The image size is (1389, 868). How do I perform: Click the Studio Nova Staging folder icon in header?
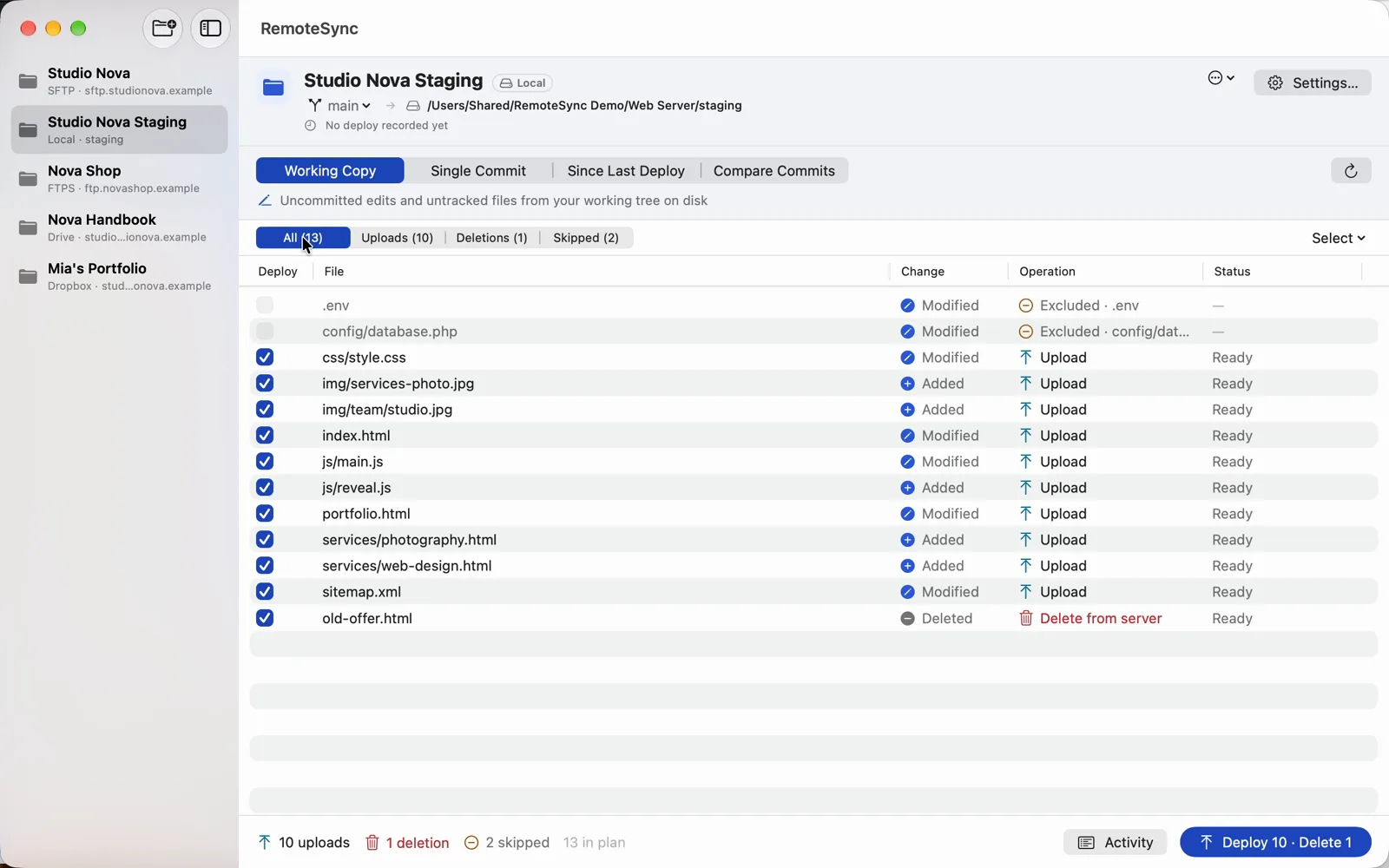(x=273, y=87)
